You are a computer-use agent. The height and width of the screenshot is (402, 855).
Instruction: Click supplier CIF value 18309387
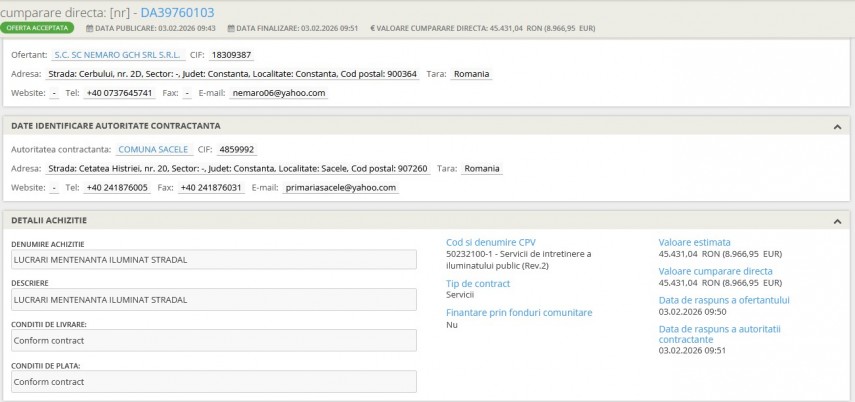pyautogui.click(x=231, y=54)
